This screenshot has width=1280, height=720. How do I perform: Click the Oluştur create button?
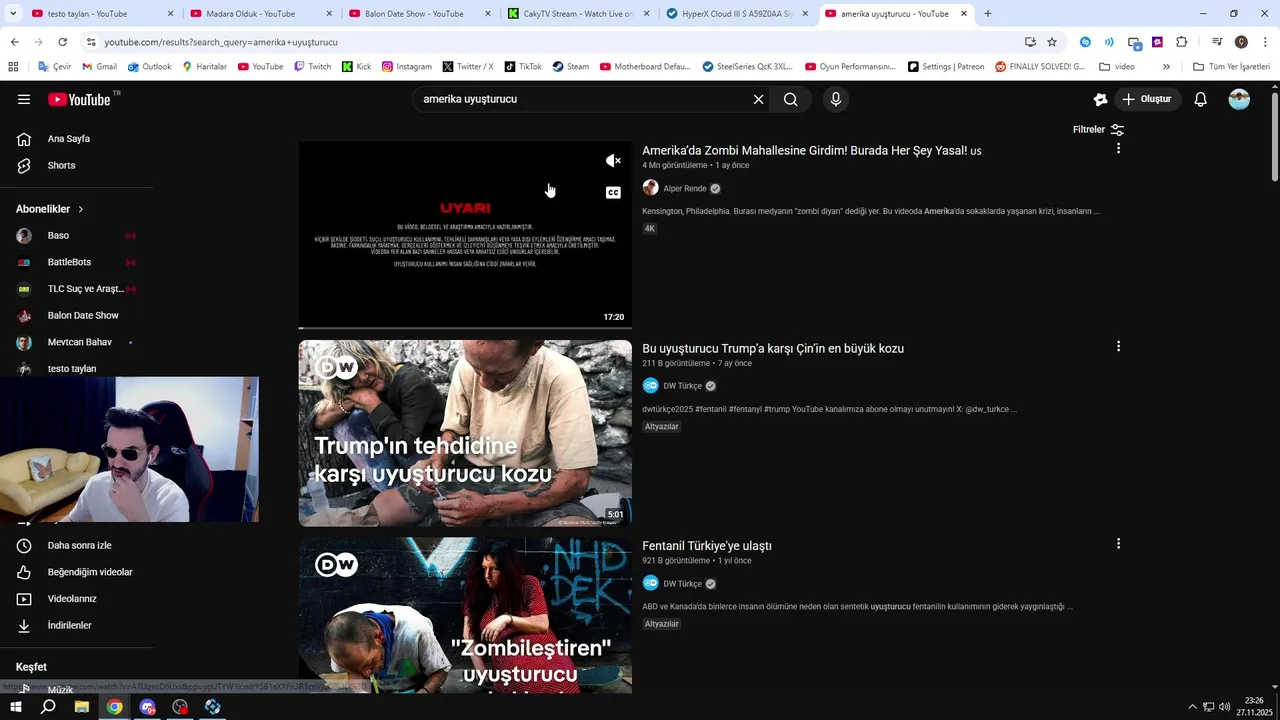1147,99
